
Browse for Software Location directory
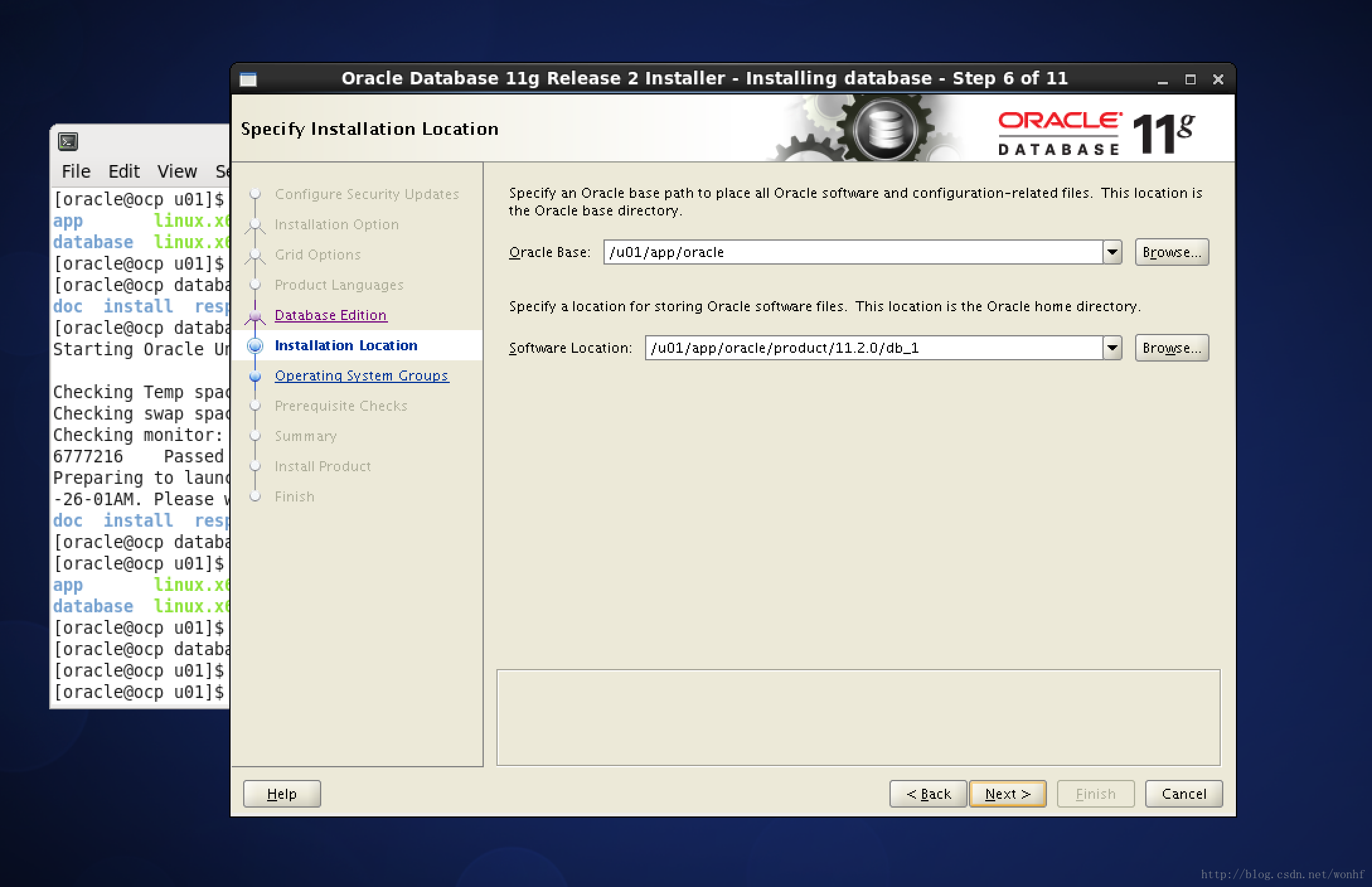1174,348
